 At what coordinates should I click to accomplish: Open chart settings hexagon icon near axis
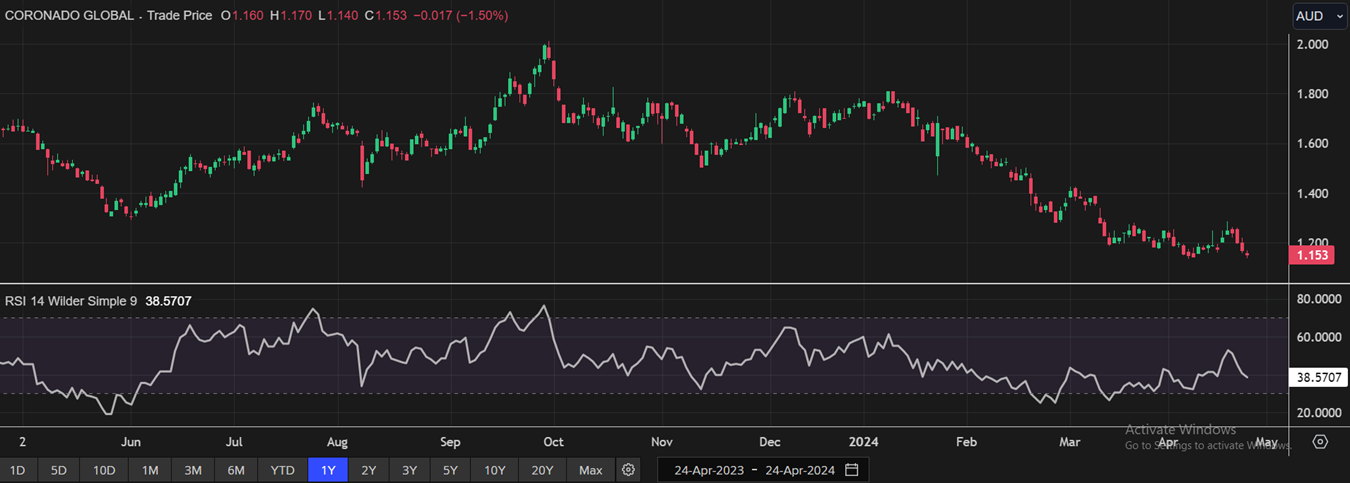[1320, 442]
